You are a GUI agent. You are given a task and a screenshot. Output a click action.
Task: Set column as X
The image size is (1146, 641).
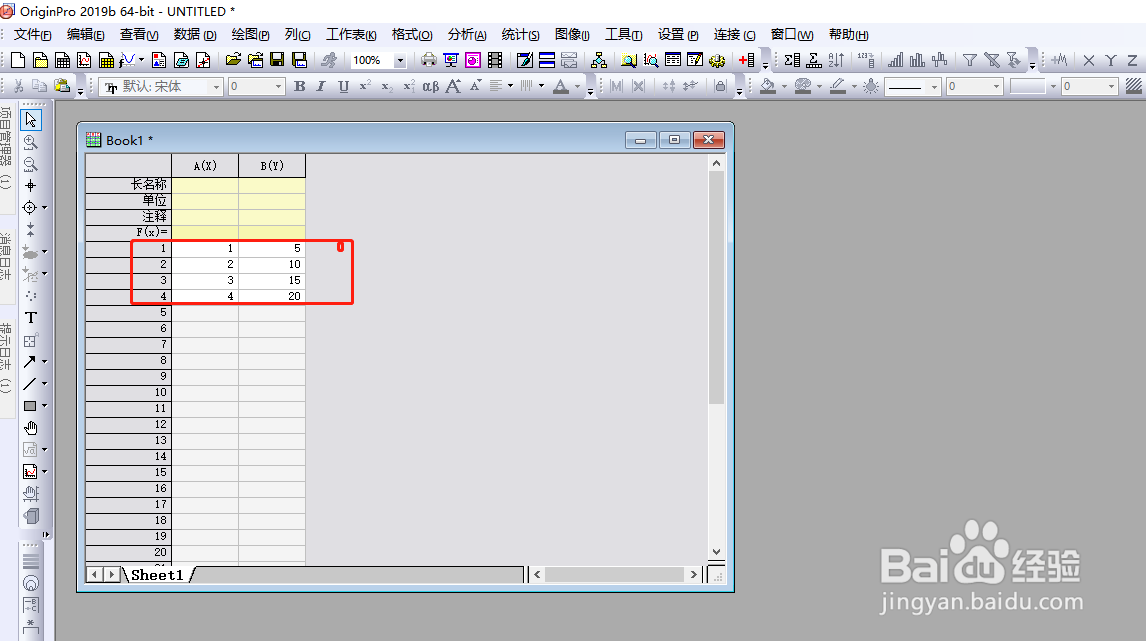coord(1089,61)
